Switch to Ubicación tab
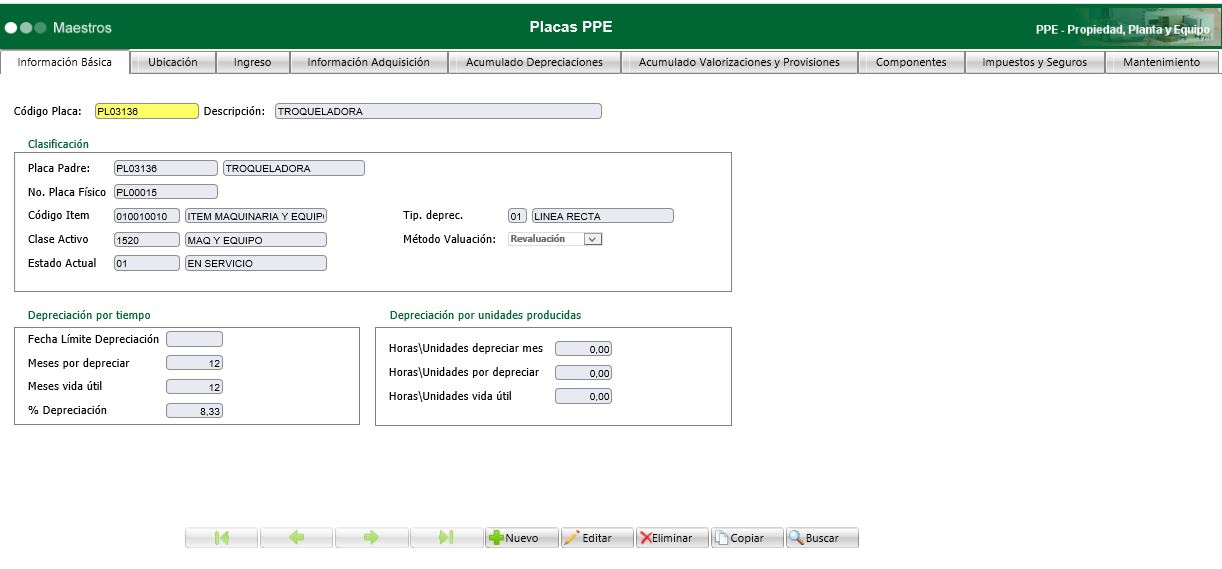Screen dimensions: 1222x569 173,62
